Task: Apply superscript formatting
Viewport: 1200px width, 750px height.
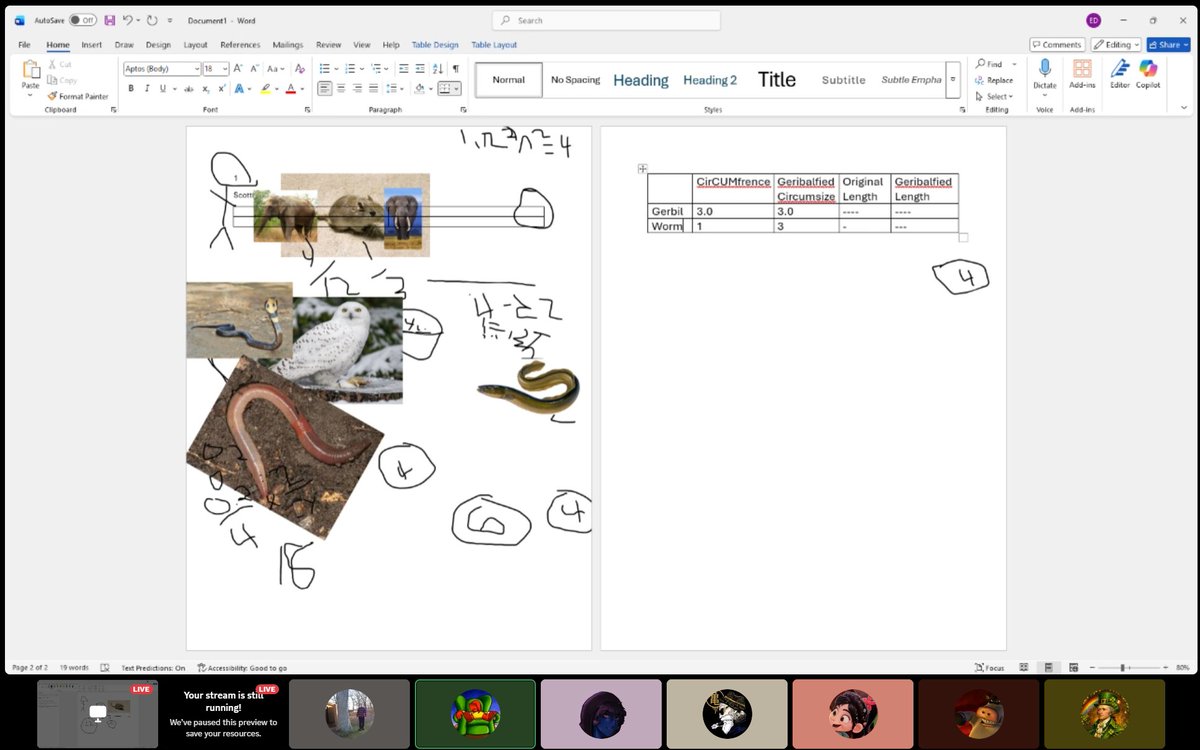Action: pyautogui.click(x=221, y=88)
